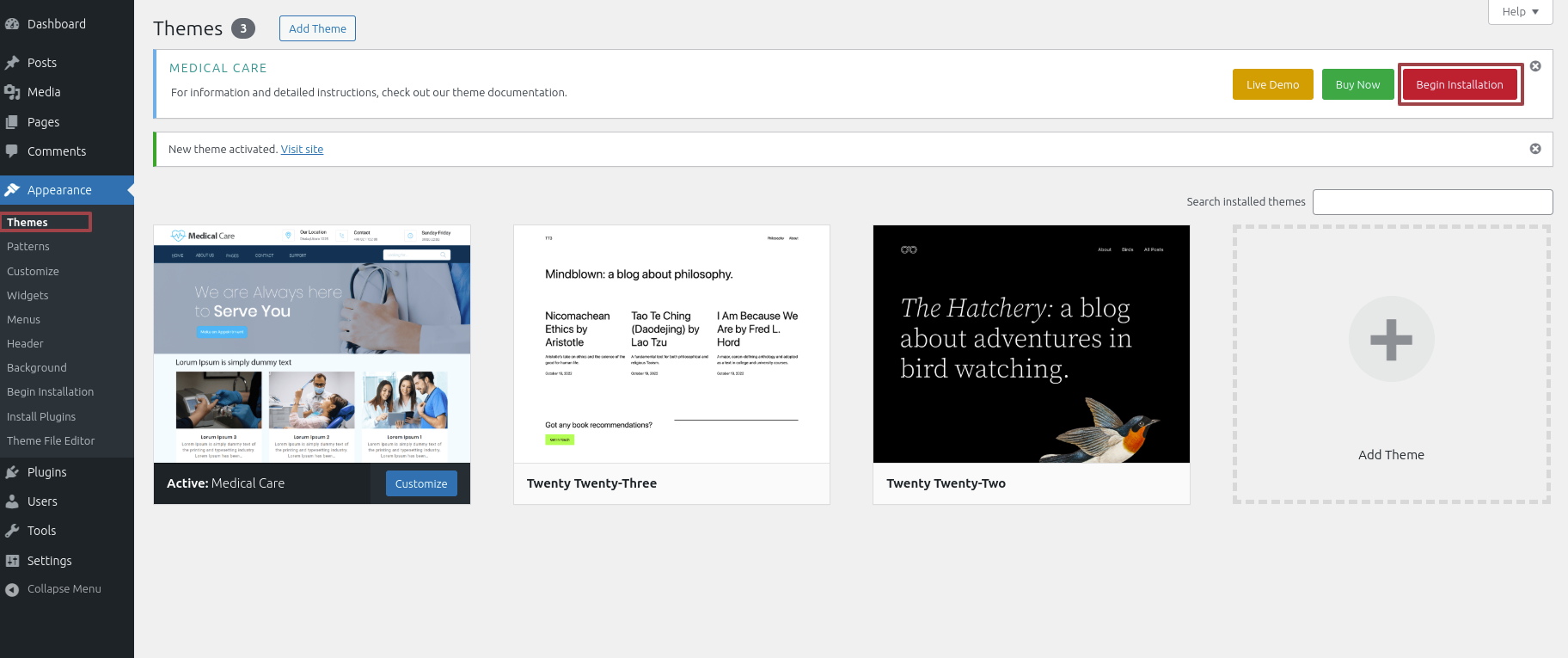Open the Patterns submenu item
This screenshot has height=658, width=1568.
click(x=28, y=247)
